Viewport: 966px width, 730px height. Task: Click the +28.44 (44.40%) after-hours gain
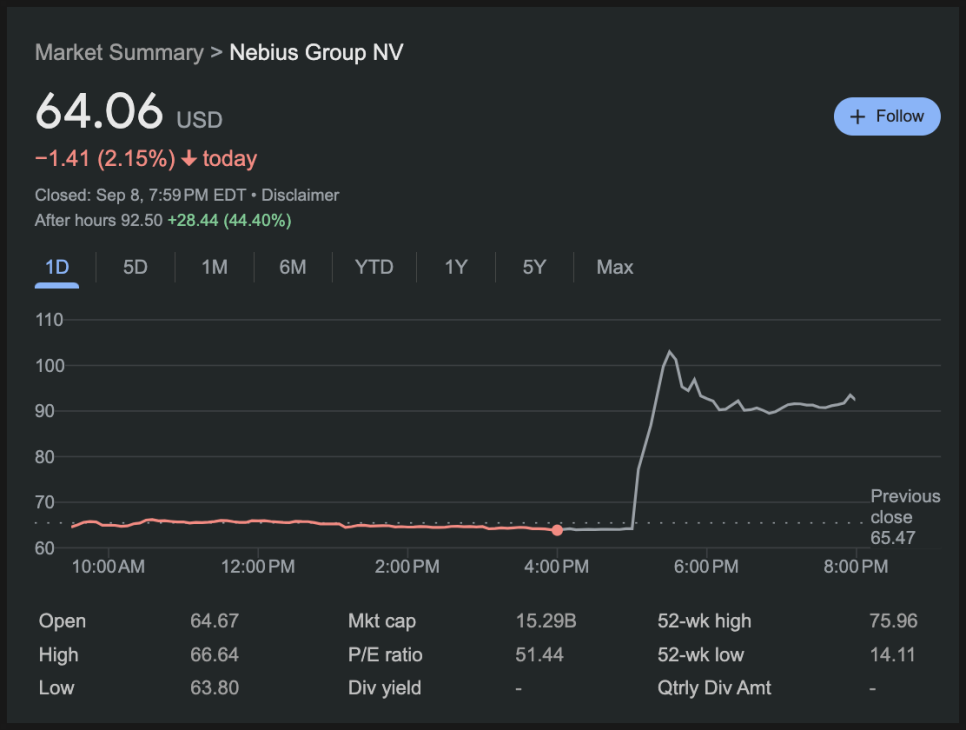pos(229,221)
